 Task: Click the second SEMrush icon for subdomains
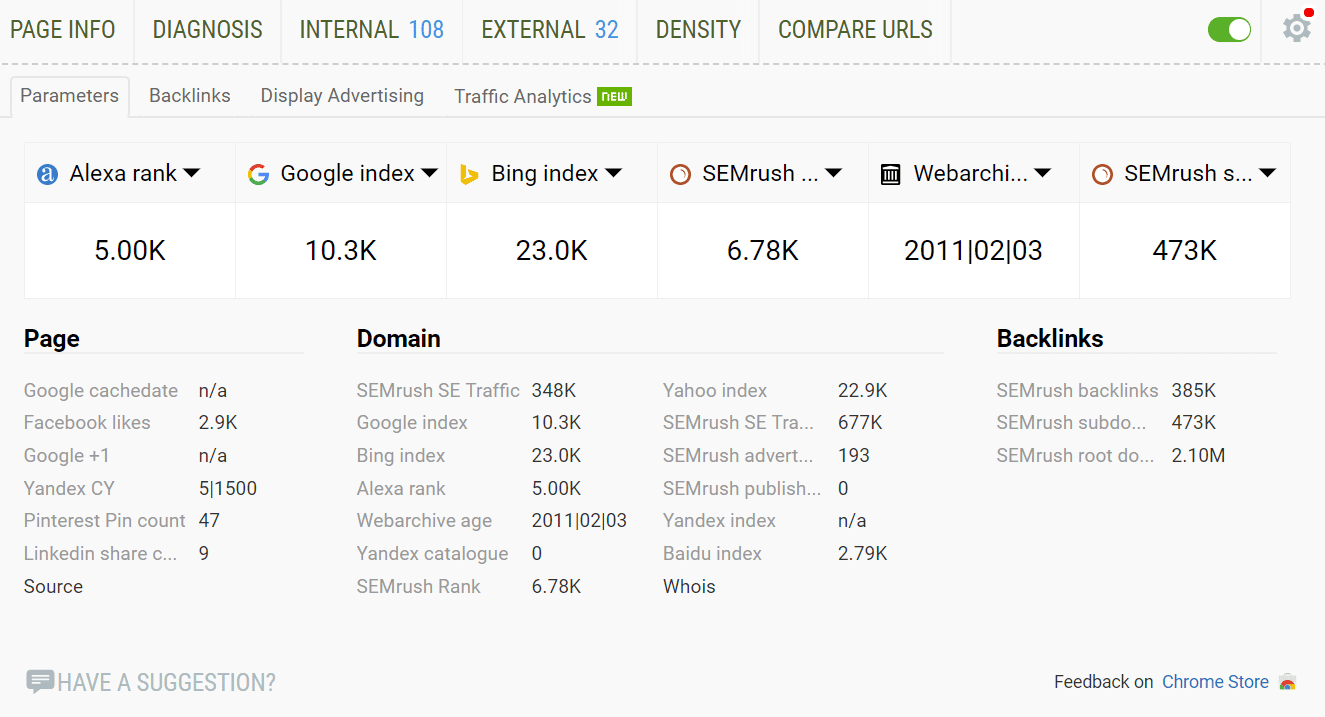(1103, 172)
